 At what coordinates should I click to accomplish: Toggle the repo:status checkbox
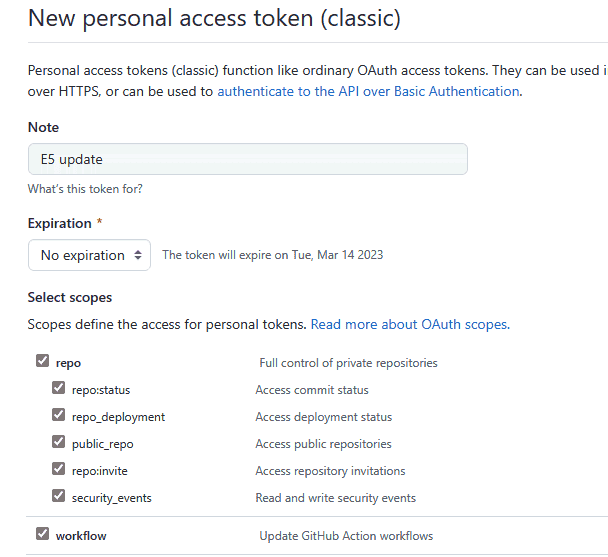click(x=58, y=389)
